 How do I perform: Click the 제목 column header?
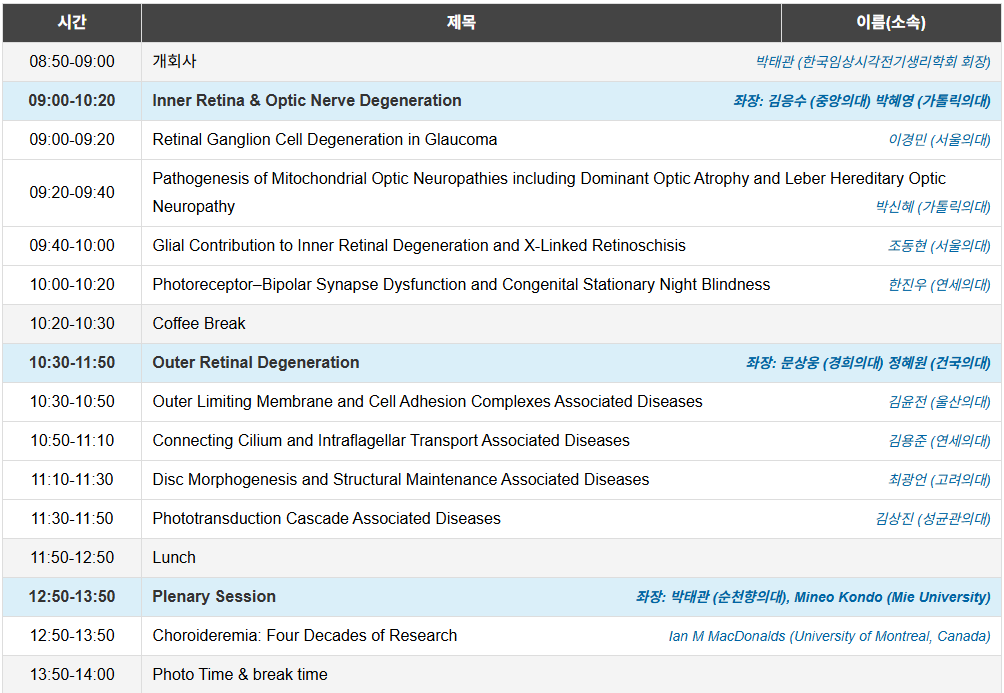coord(461,22)
